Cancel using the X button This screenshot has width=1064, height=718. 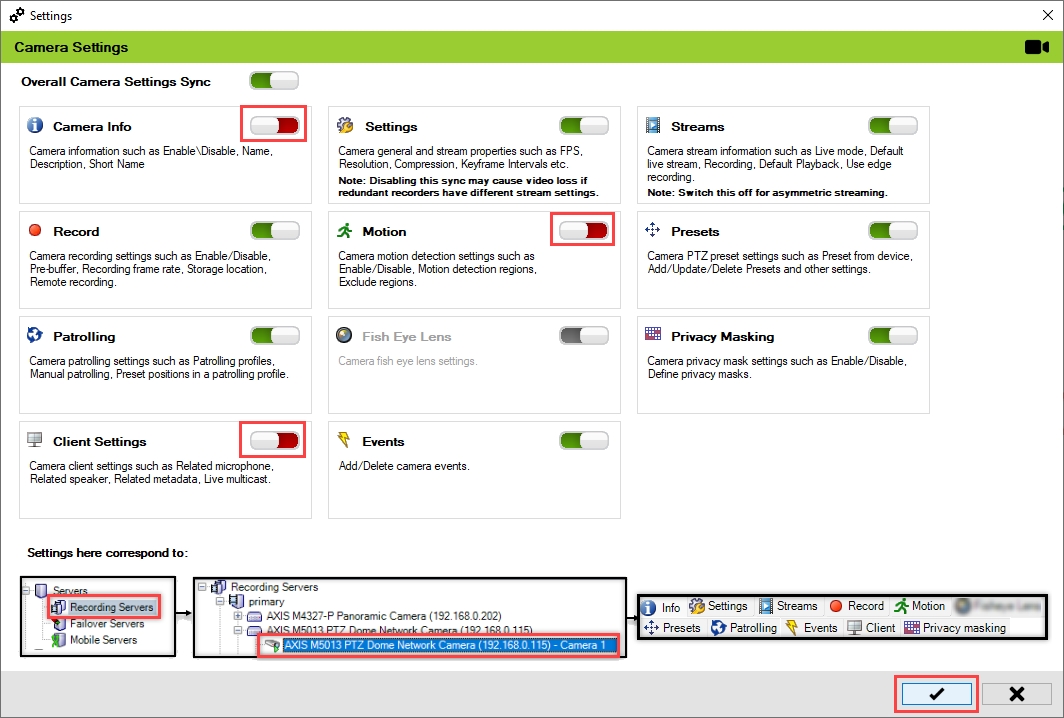(x=1016, y=694)
